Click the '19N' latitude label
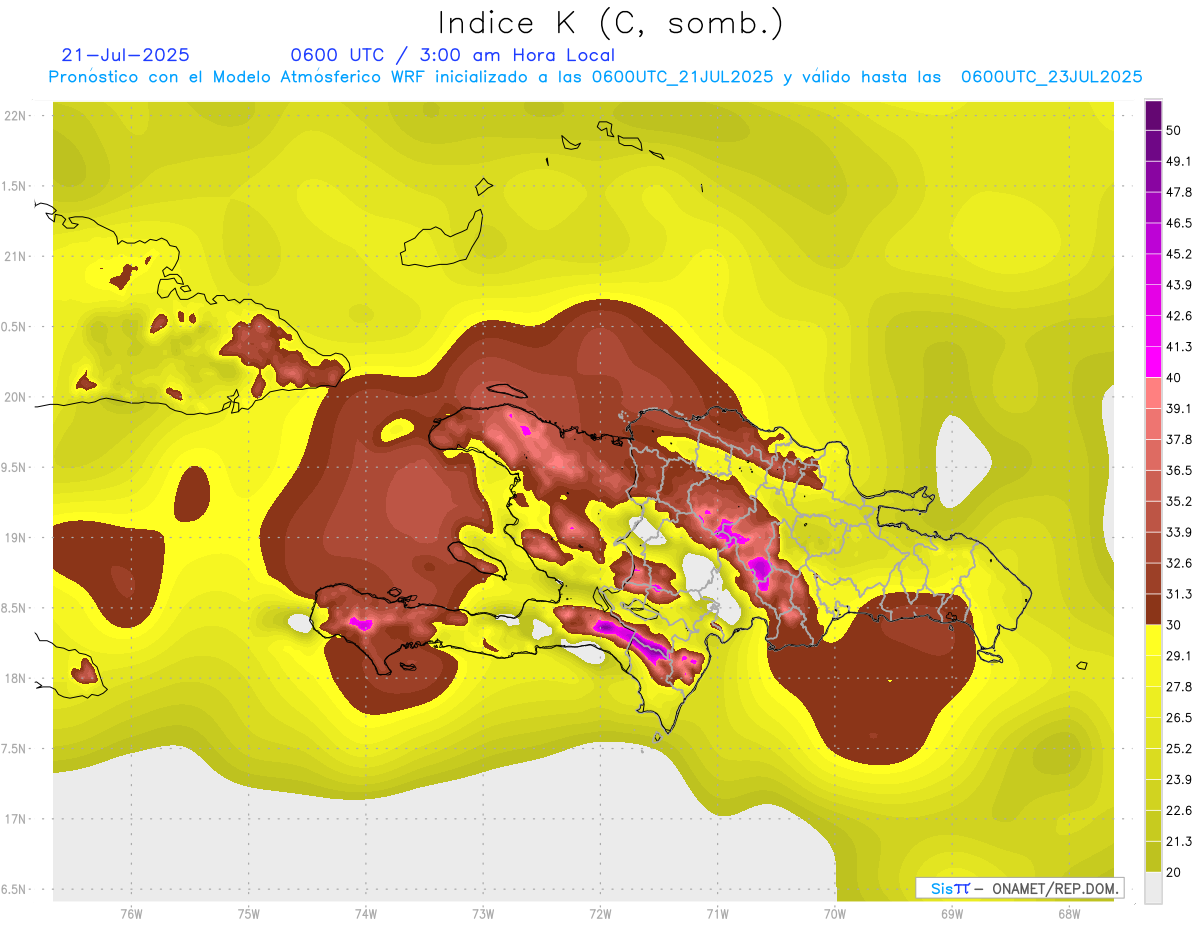Image resolution: width=1200 pixels, height=927 pixels. (15, 538)
